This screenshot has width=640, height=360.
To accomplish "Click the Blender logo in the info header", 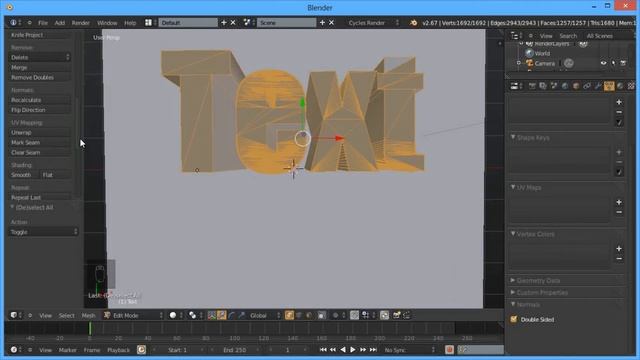I will (x=413, y=23).
